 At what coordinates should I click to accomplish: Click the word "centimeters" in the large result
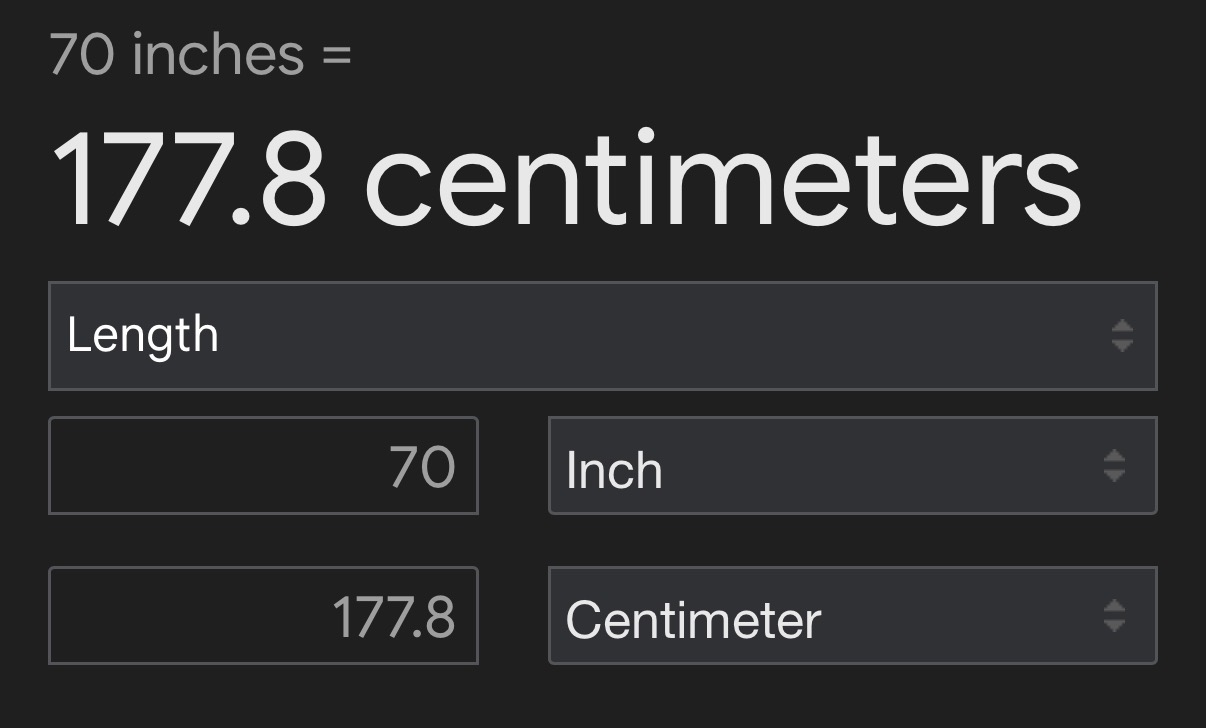click(x=722, y=182)
